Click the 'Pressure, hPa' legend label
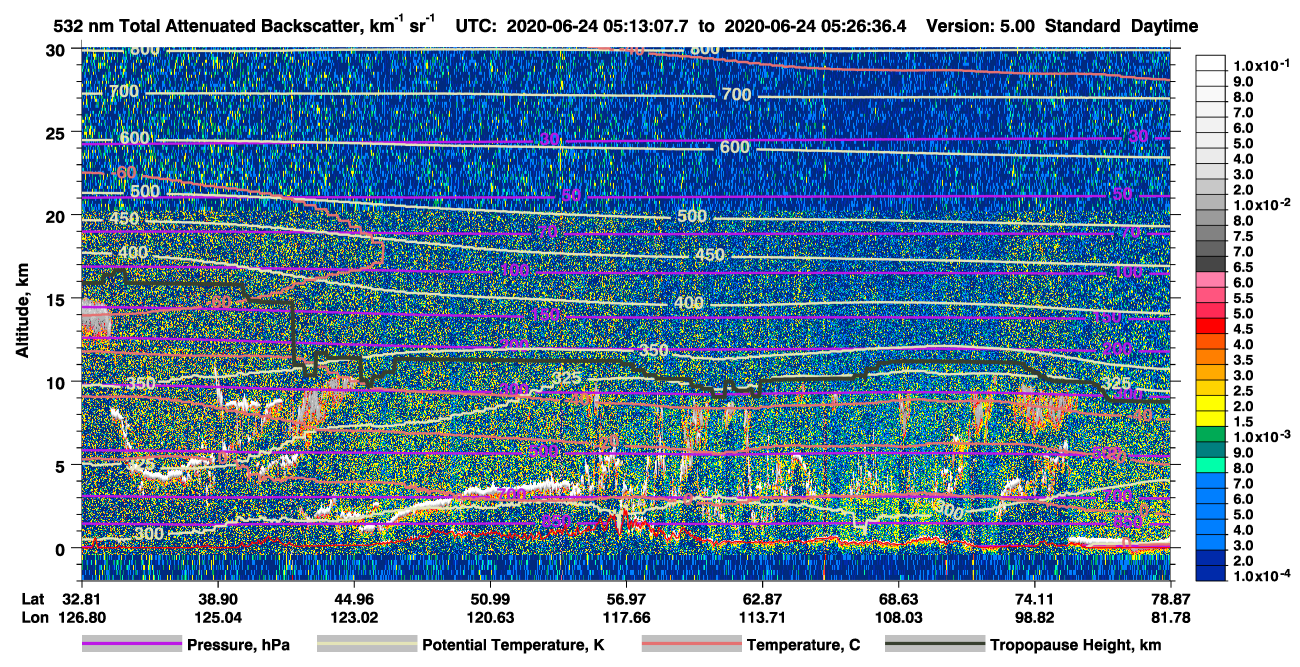Viewport: 1300px width, 667px height. (238, 645)
